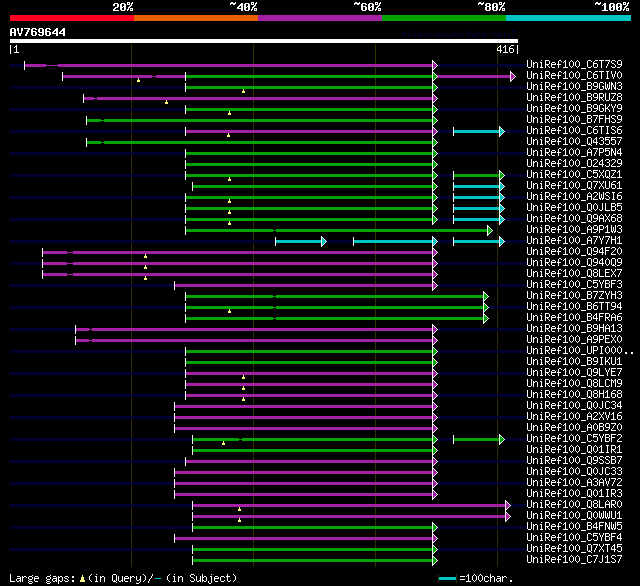Viewport: 640px width, 586px height.
Task: Select the UniRef100_B4FRA6 label
Action: click(x=574, y=317)
